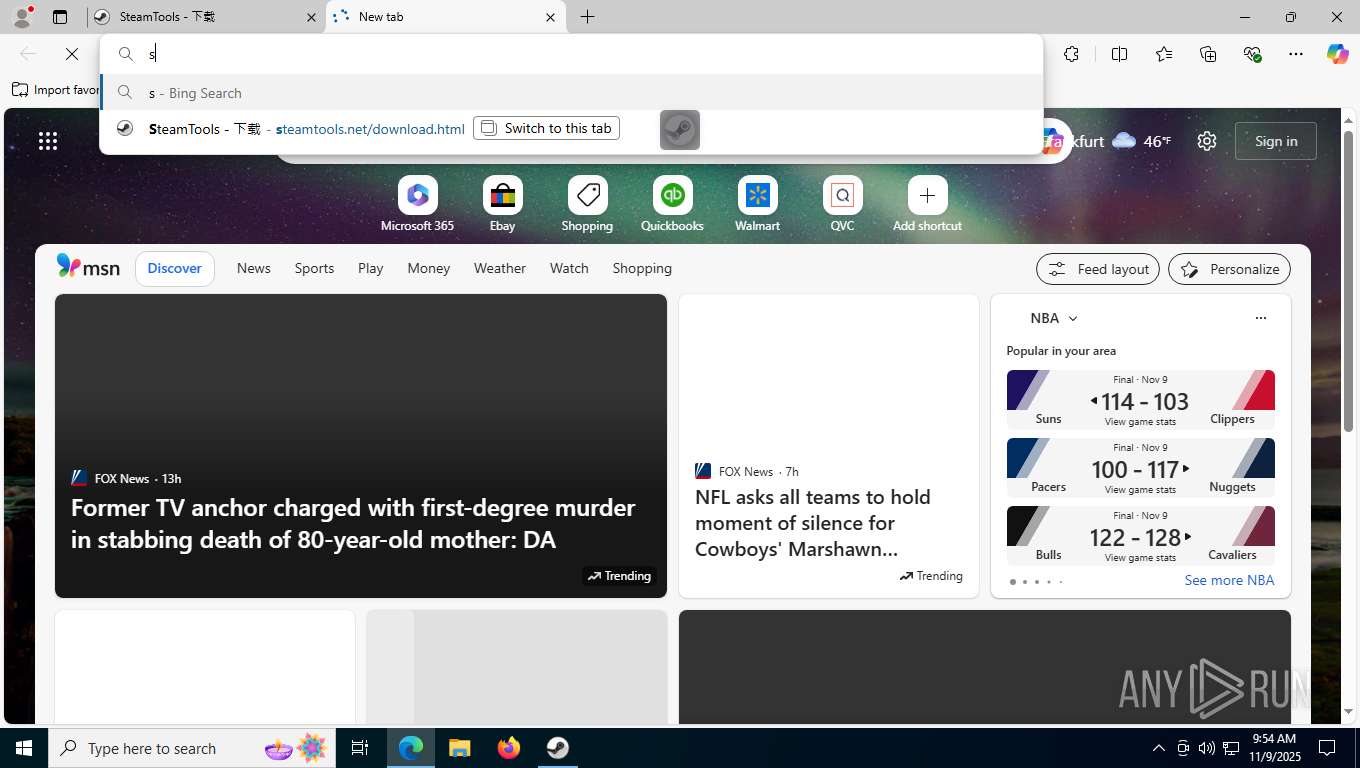Open Copilot icon in toolbar
Image resolution: width=1360 pixels, height=768 pixels.
pos(1338,54)
